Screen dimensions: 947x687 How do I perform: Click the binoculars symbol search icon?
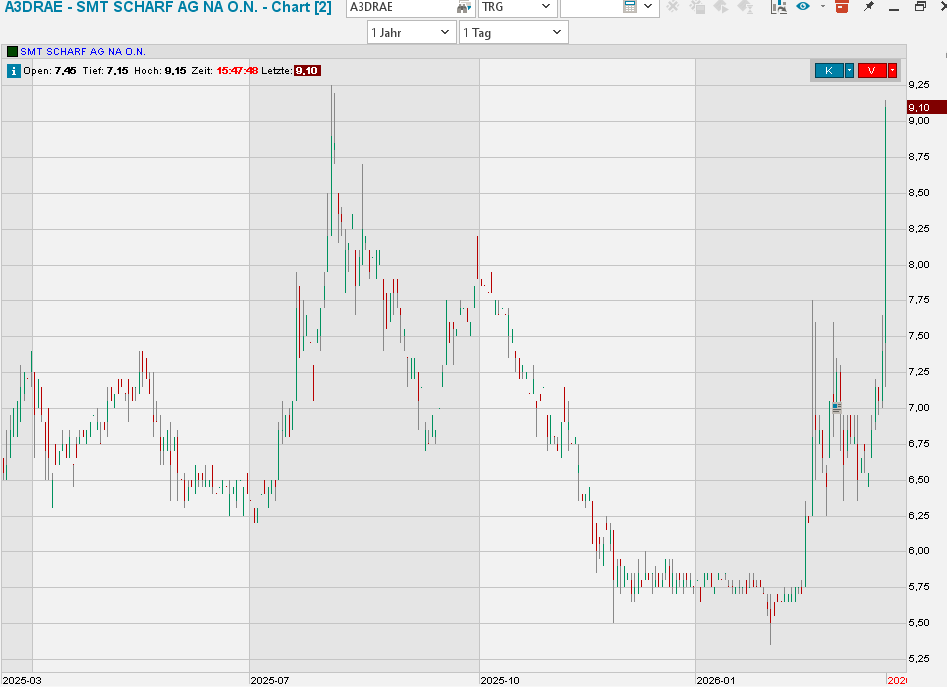pos(463,7)
